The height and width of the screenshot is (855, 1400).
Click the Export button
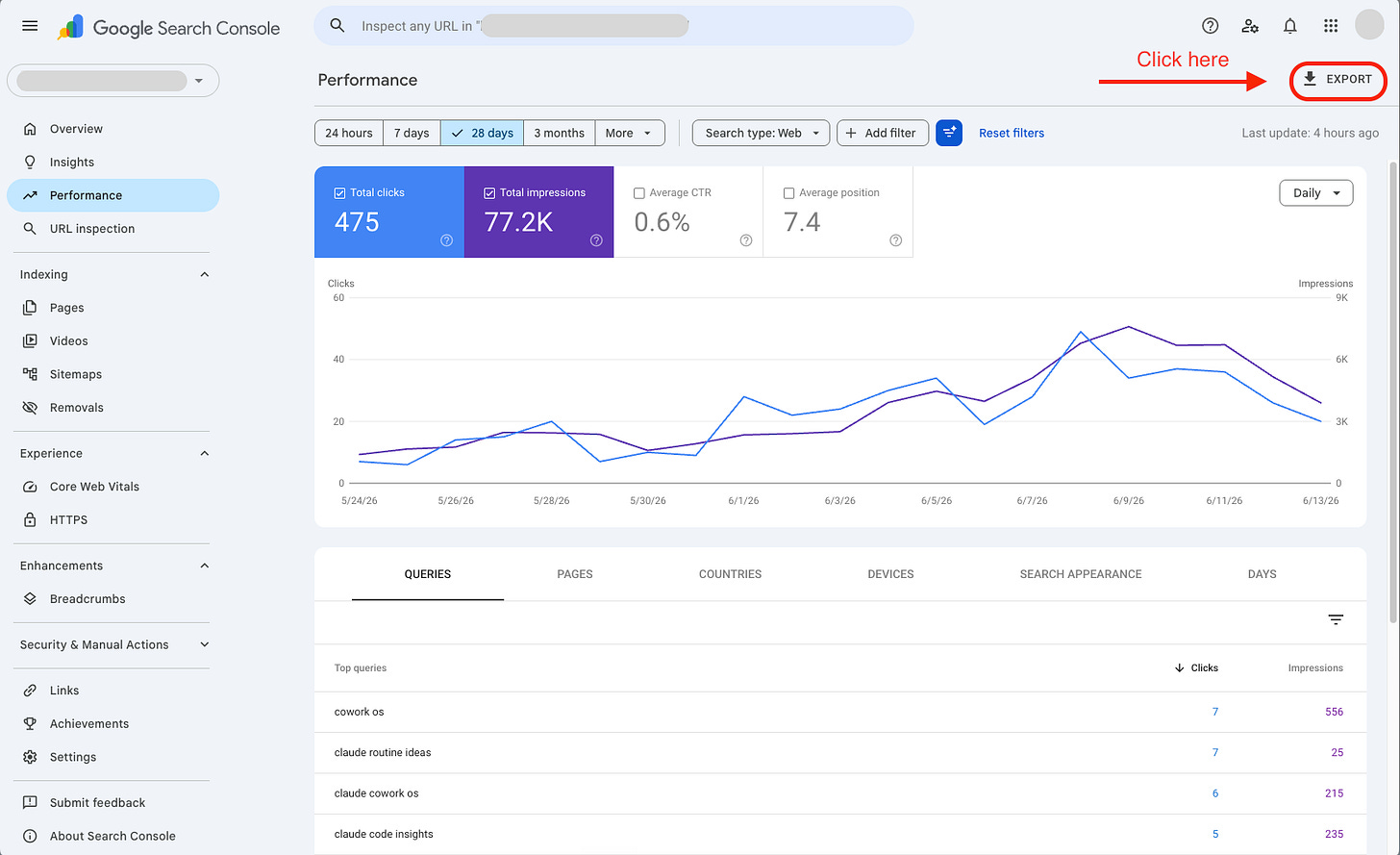1337,80
